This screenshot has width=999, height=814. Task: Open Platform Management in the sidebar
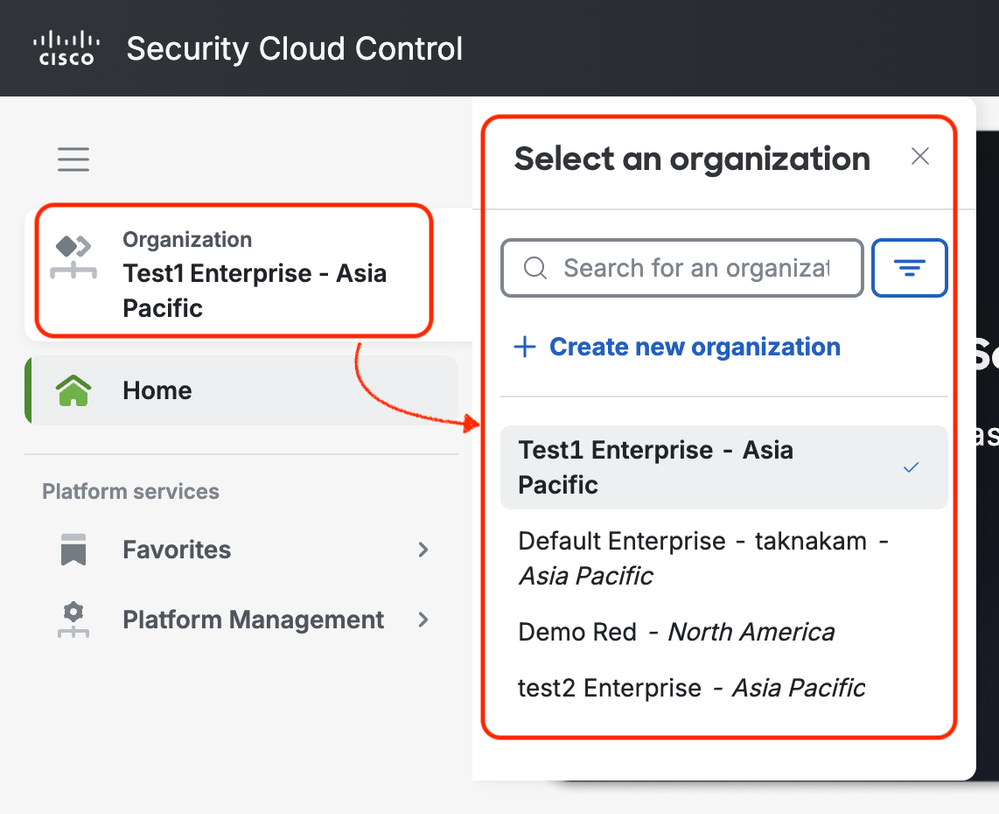point(241,620)
